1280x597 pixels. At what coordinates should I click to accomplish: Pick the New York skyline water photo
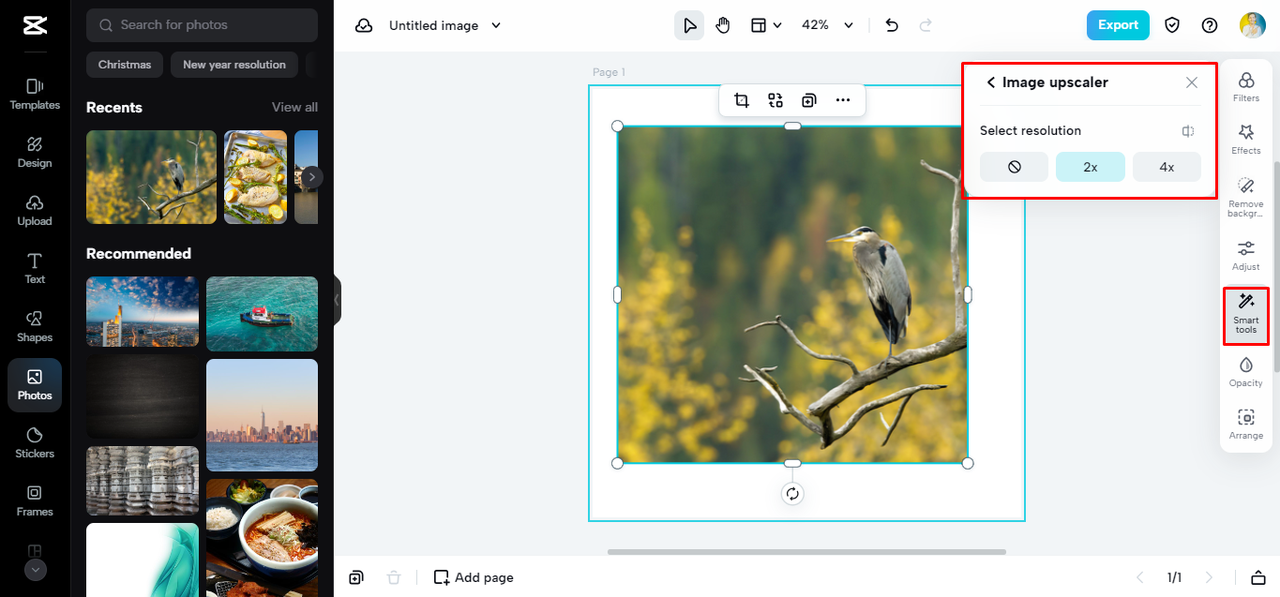[262, 415]
